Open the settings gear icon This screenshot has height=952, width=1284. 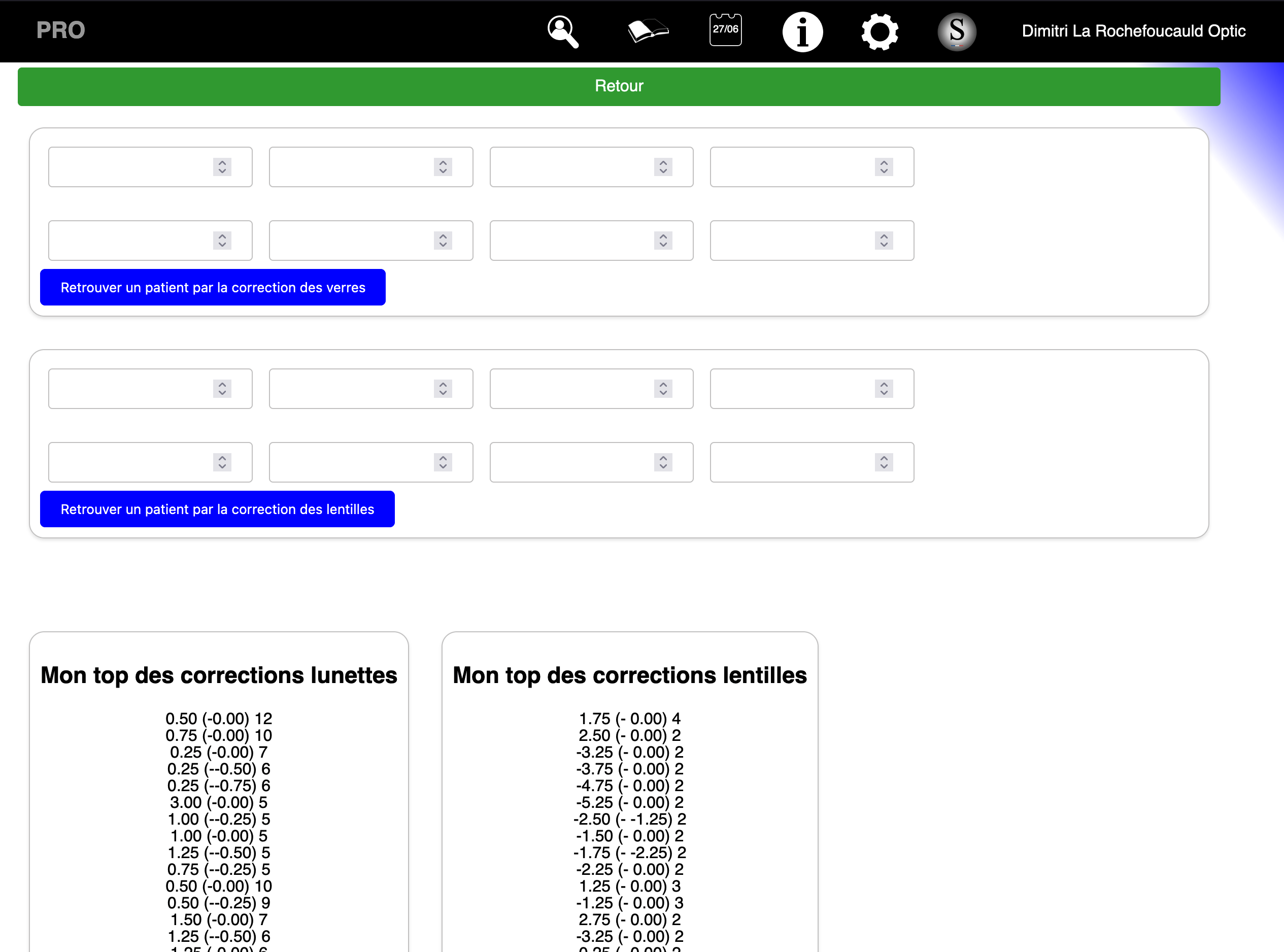[x=880, y=31]
